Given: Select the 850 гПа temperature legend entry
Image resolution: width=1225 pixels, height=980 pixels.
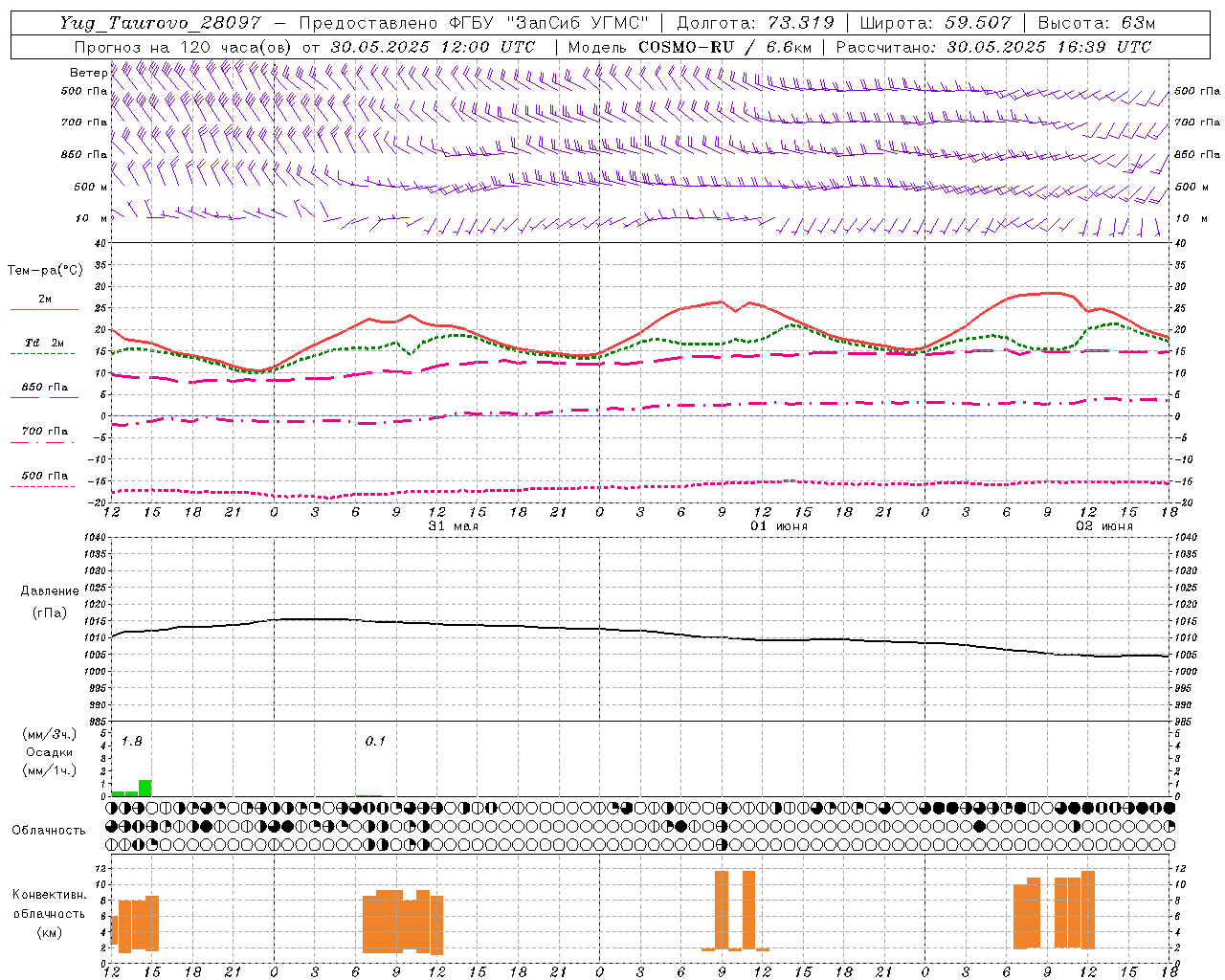Looking at the screenshot, I should click(44, 389).
